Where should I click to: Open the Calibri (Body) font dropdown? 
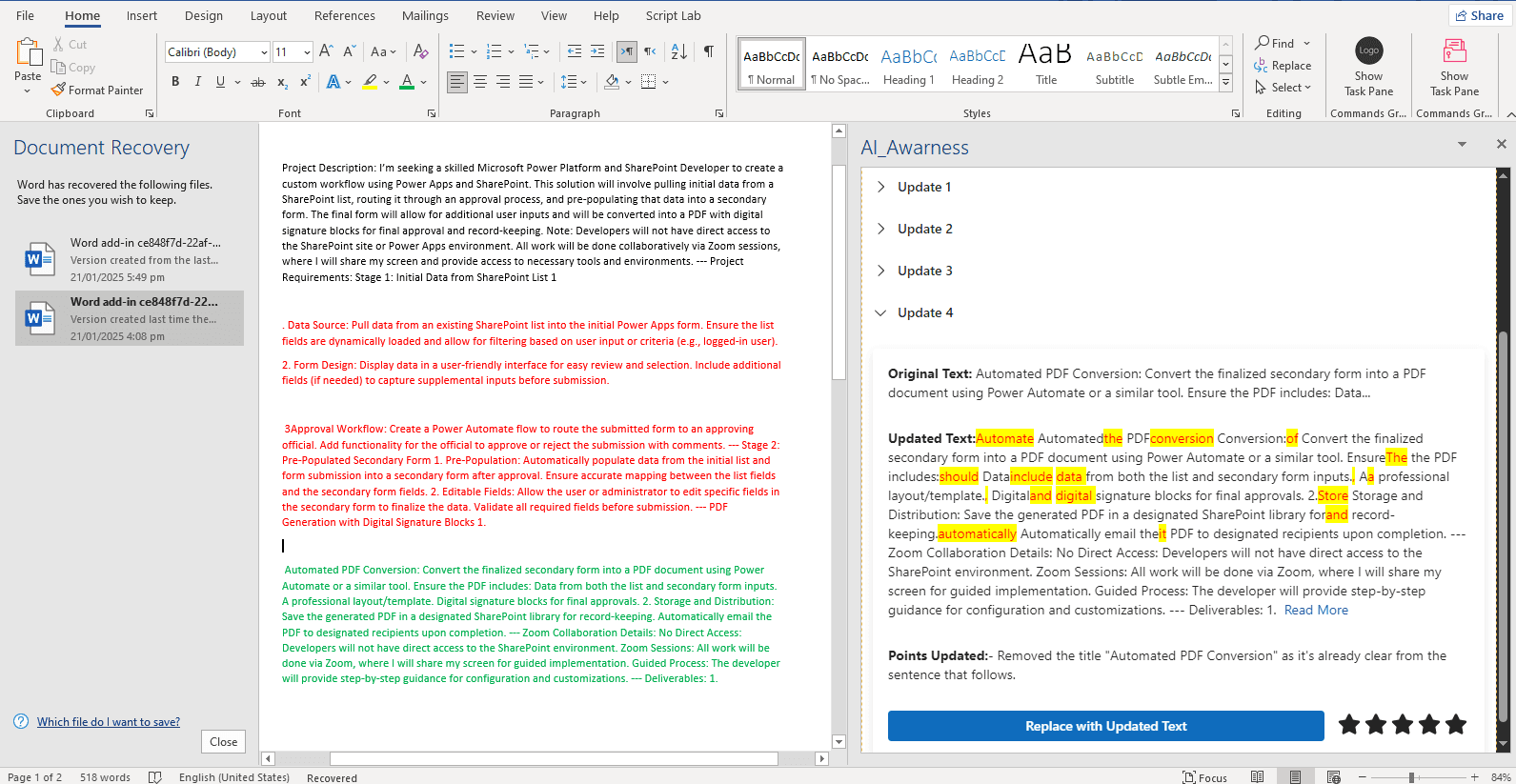coord(217,51)
